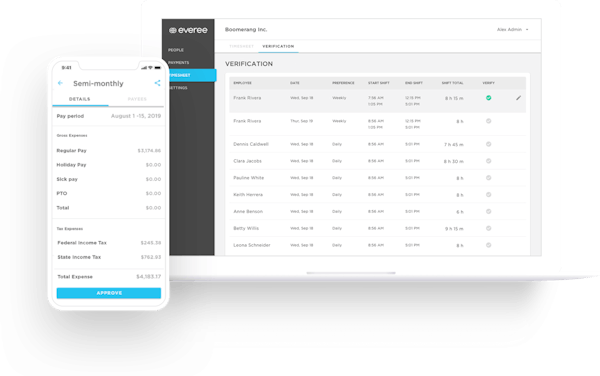Viewport: 600px width, 376px height.
Task: Switch to the Timesheet tab
Action: tap(241, 46)
